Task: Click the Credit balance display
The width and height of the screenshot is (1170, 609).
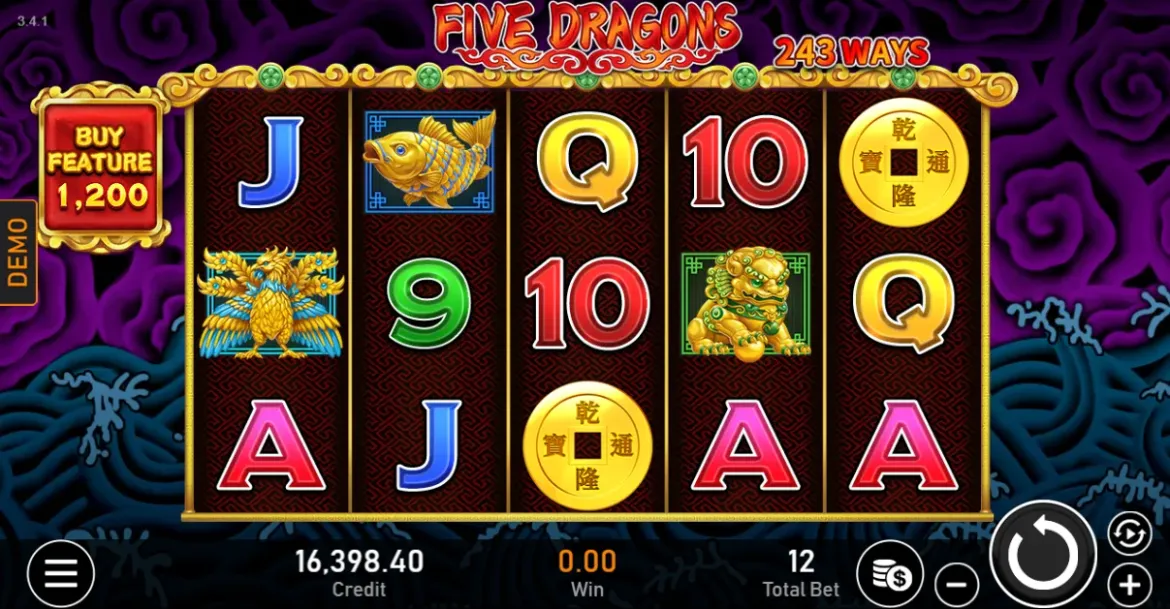Action: (x=359, y=572)
